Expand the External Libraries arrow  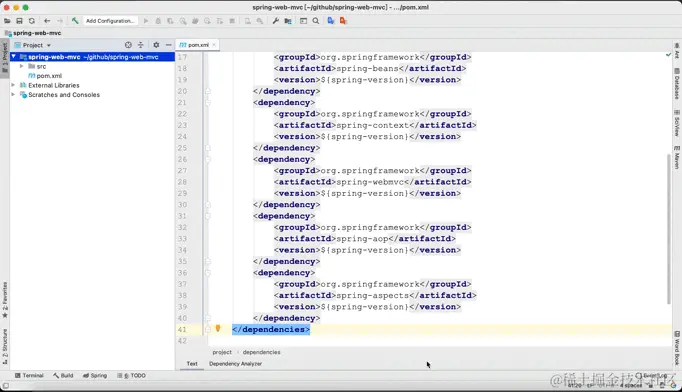[13, 85]
